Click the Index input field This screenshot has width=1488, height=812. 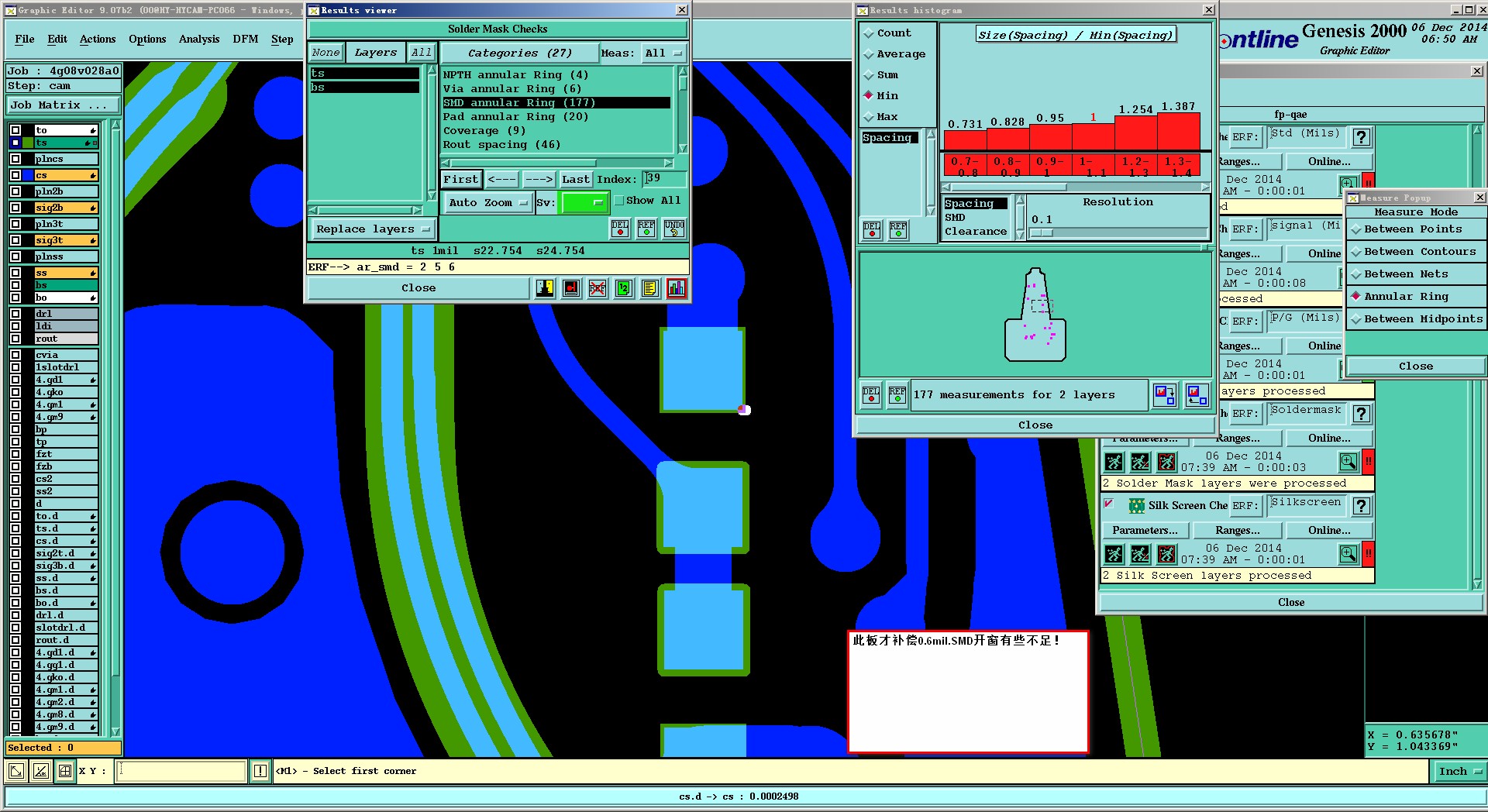(x=665, y=179)
